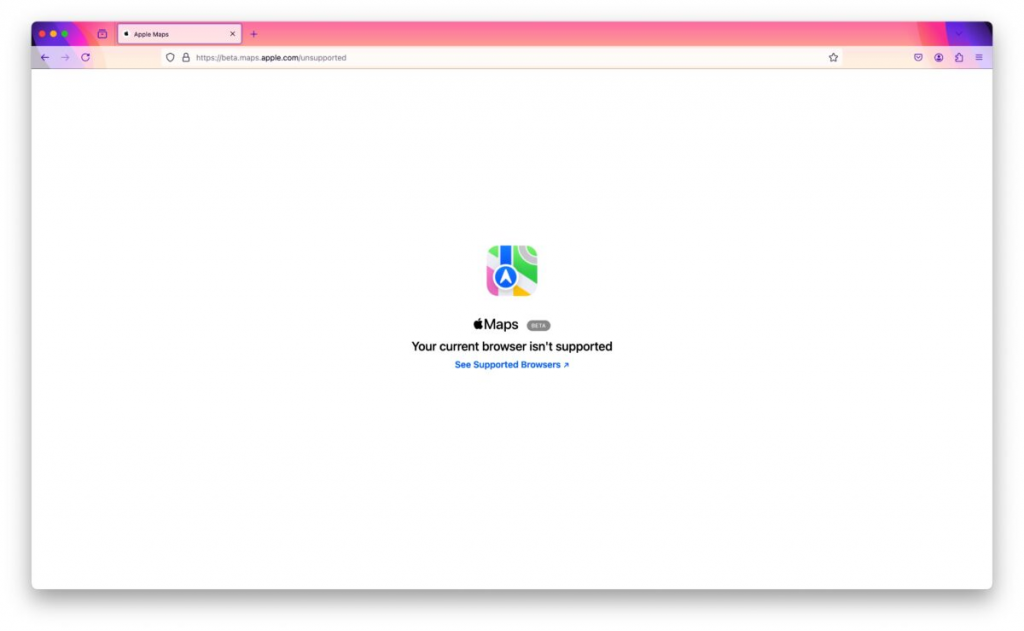Click the forward navigation arrow

tap(65, 57)
